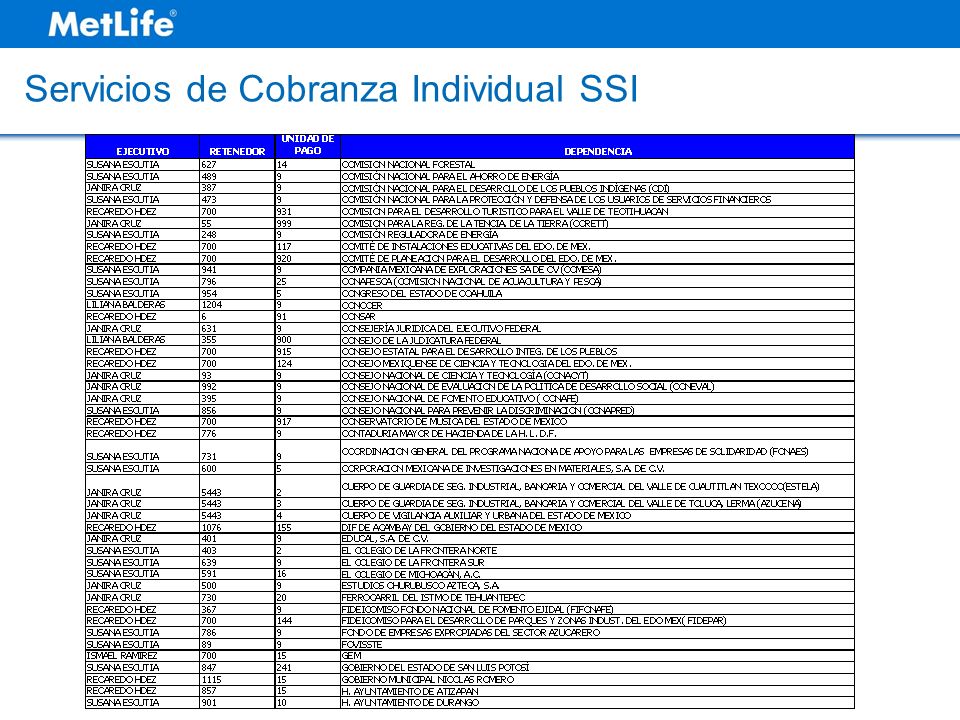Viewport: 960px width, 720px height.
Task: Select retenedor value 1204
Action: (x=211, y=305)
